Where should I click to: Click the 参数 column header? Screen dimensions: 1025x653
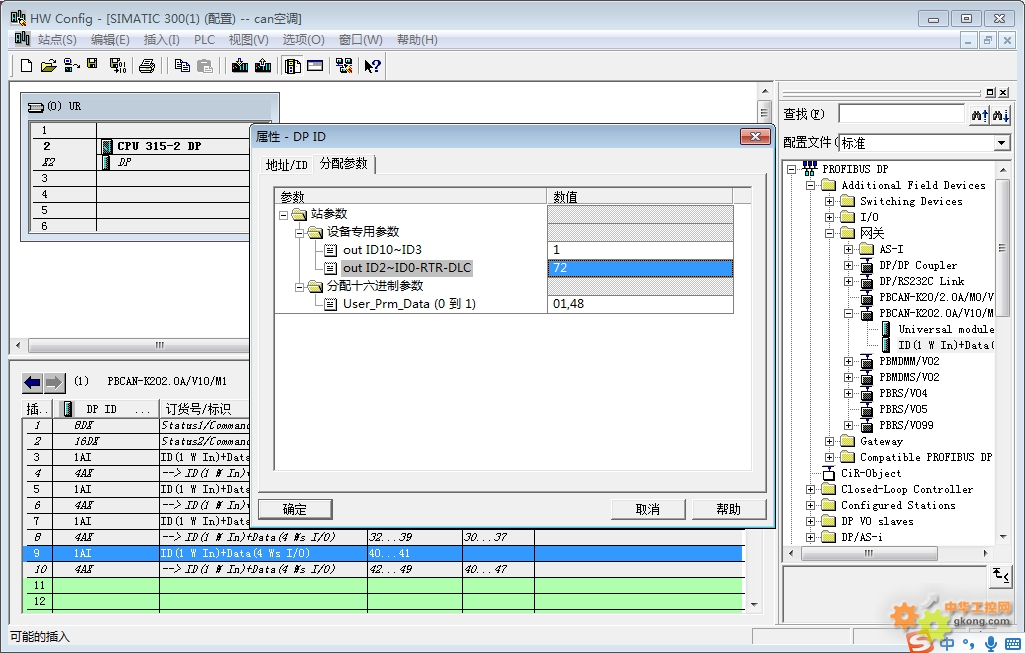(411, 197)
